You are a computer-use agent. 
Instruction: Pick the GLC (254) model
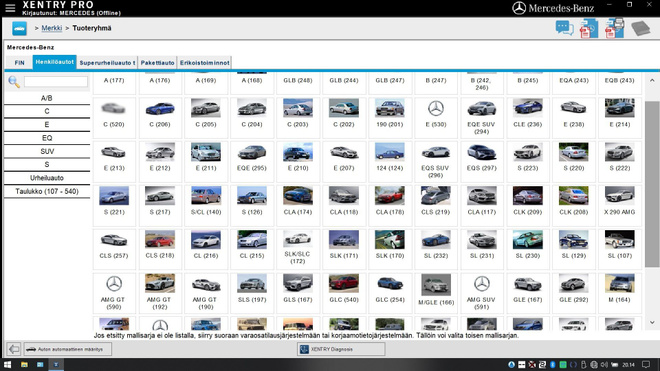(x=390, y=293)
